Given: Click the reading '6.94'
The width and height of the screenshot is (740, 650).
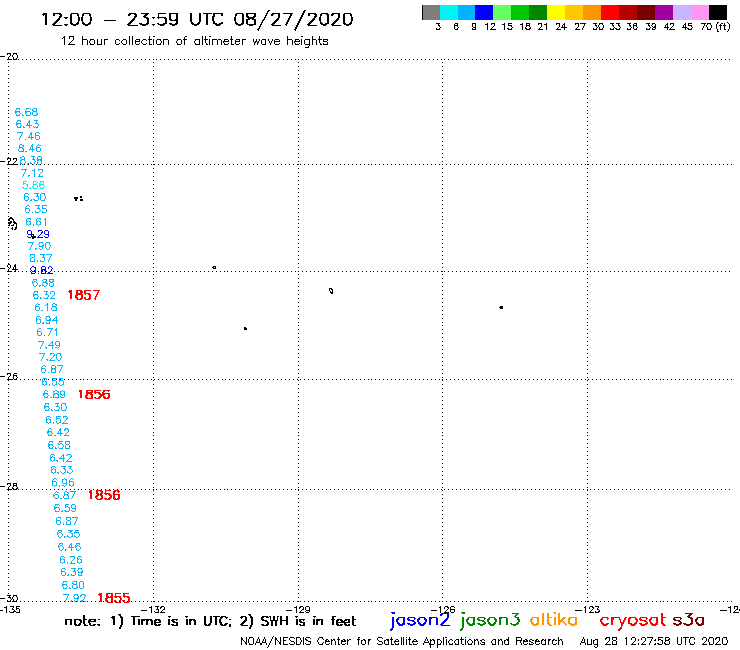Looking at the screenshot, I should pos(47,320).
